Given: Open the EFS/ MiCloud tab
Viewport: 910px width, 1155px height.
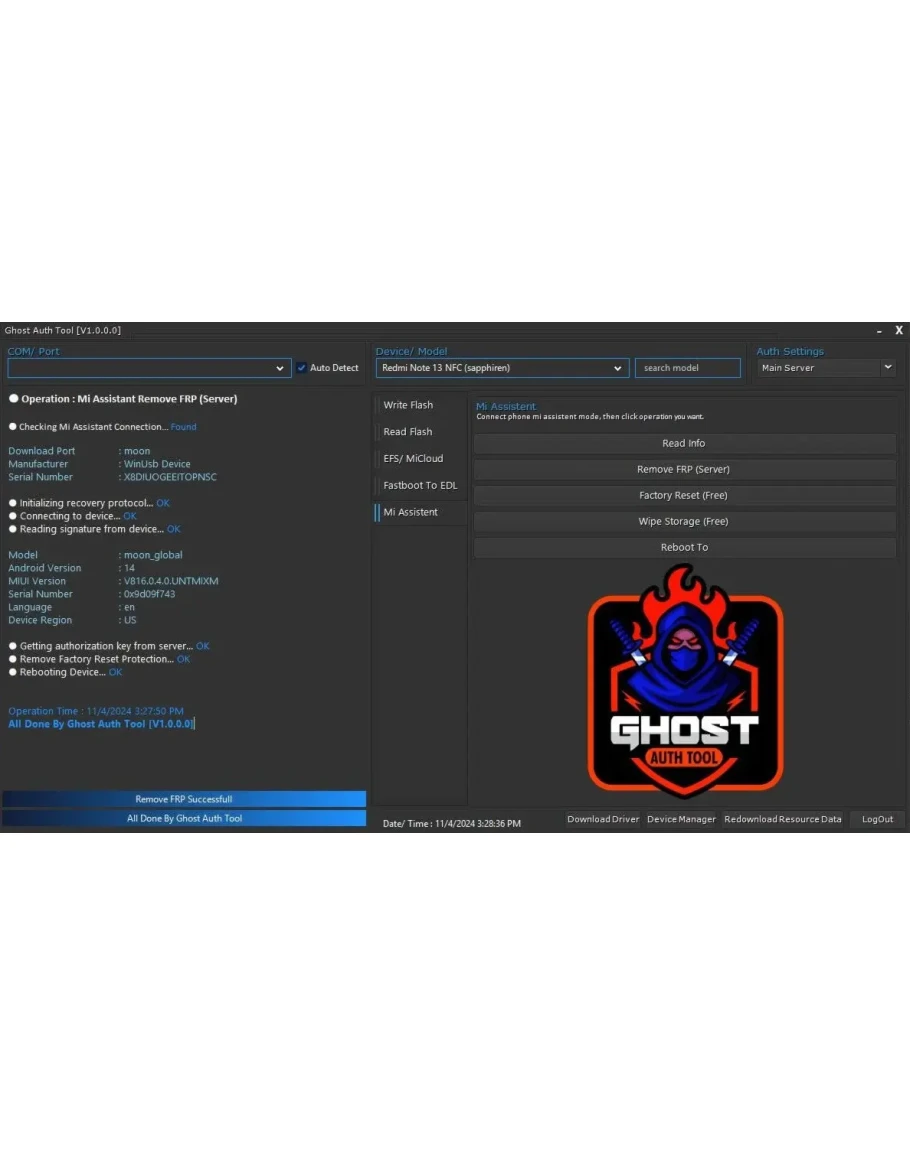Looking at the screenshot, I should (x=413, y=458).
